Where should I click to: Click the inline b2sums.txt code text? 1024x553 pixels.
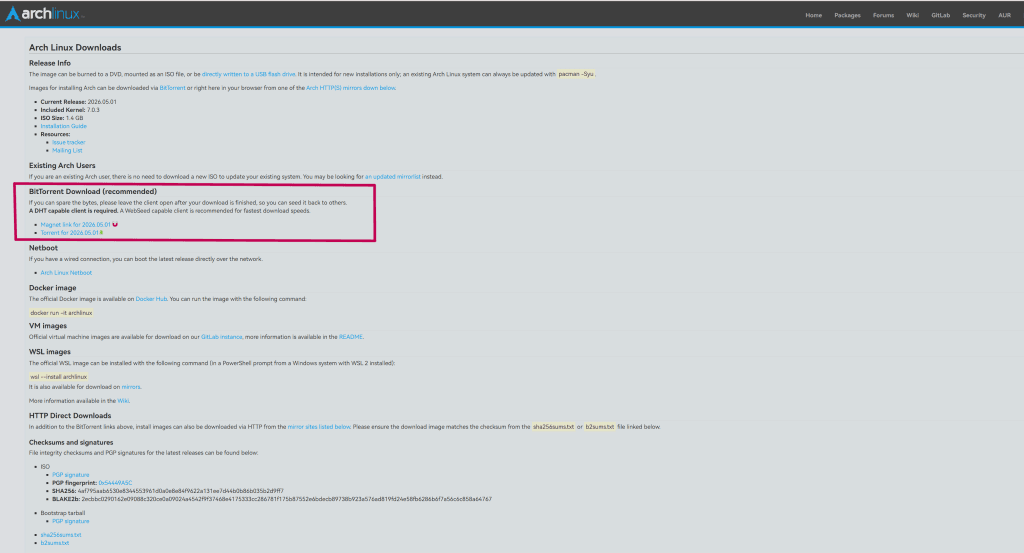click(x=600, y=427)
